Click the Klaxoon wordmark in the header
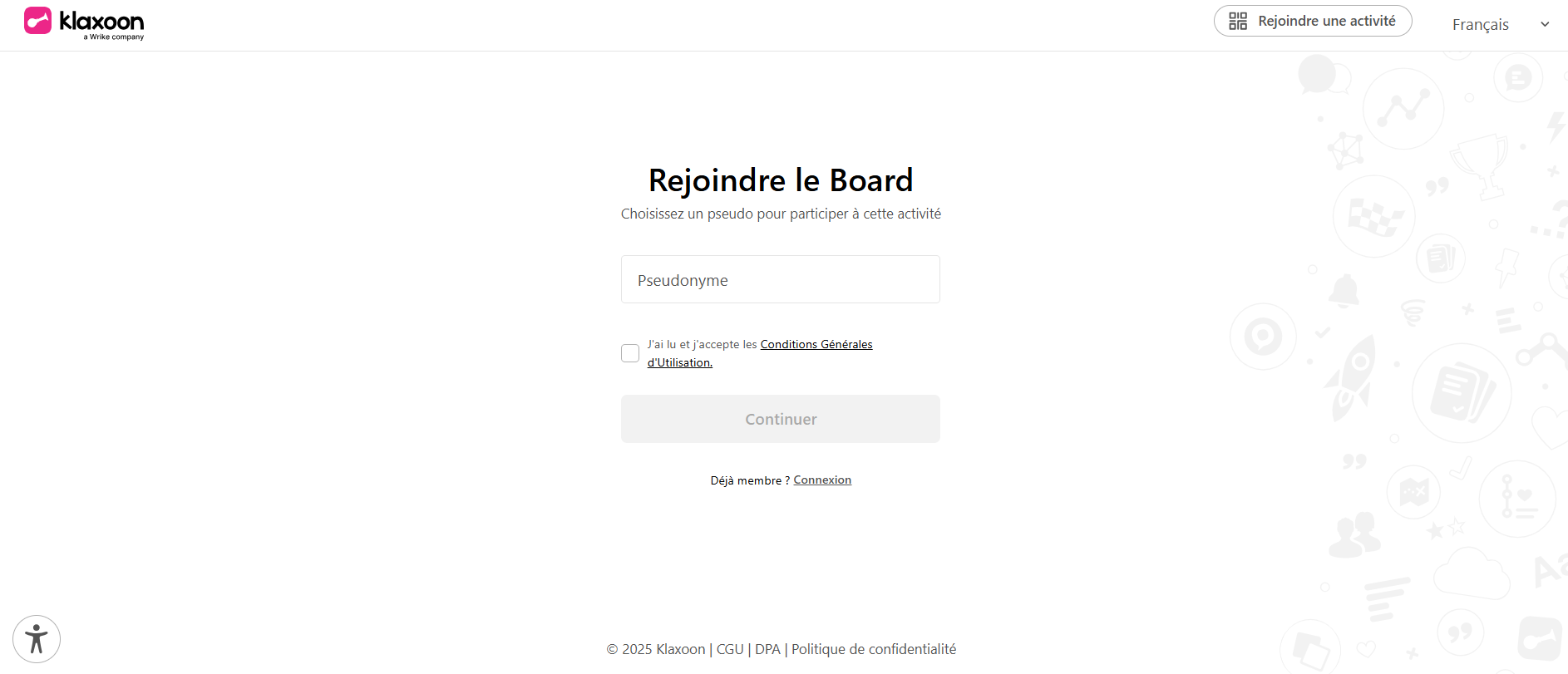 coord(102,22)
